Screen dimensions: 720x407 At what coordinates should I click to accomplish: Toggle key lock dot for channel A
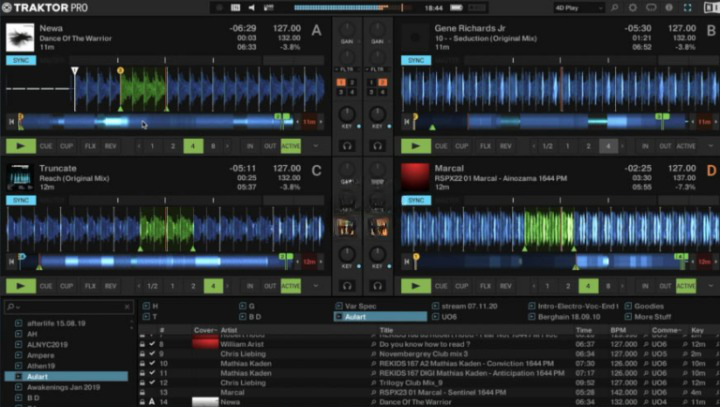pyautogui.click(x=359, y=126)
